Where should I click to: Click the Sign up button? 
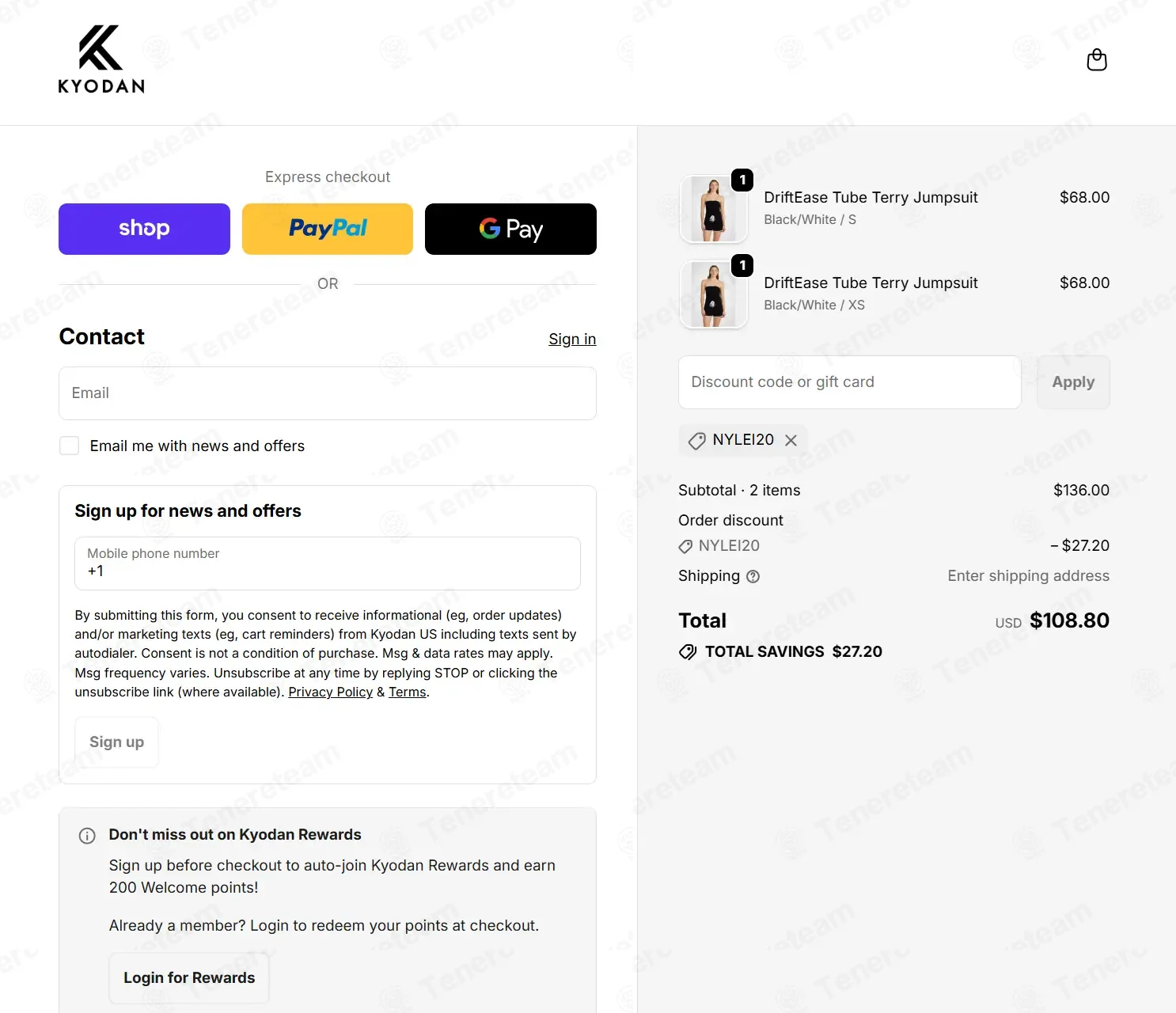coord(116,742)
